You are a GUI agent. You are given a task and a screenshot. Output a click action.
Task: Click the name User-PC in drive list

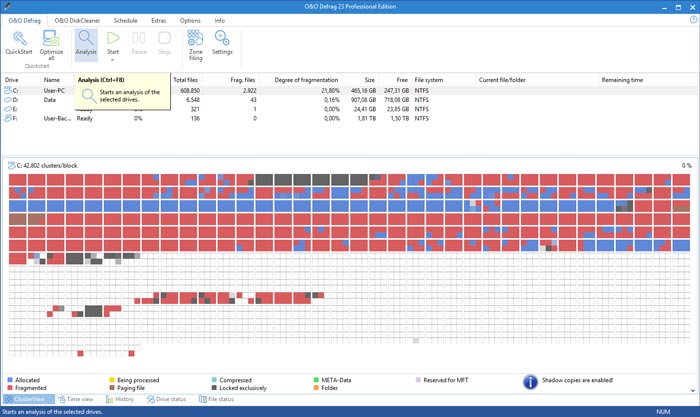pos(54,91)
